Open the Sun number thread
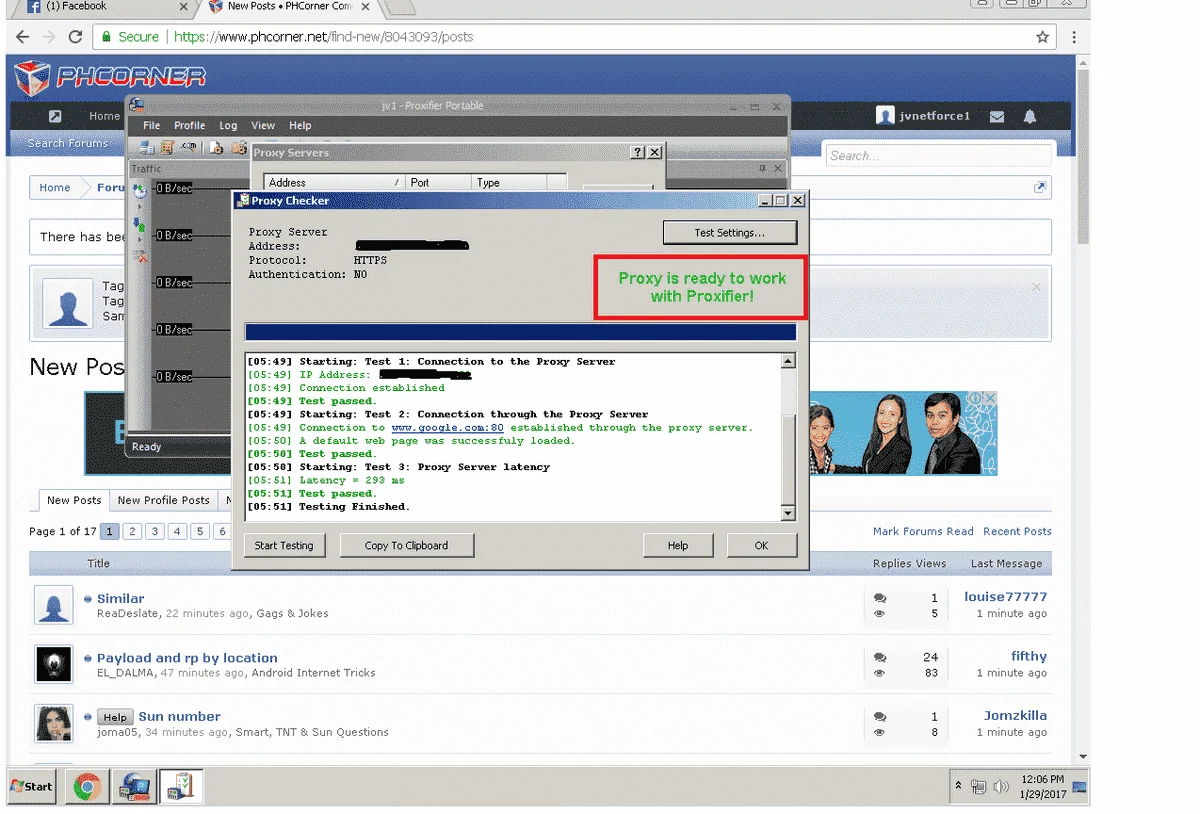Viewport: 1200px width, 814px height. click(180, 717)
